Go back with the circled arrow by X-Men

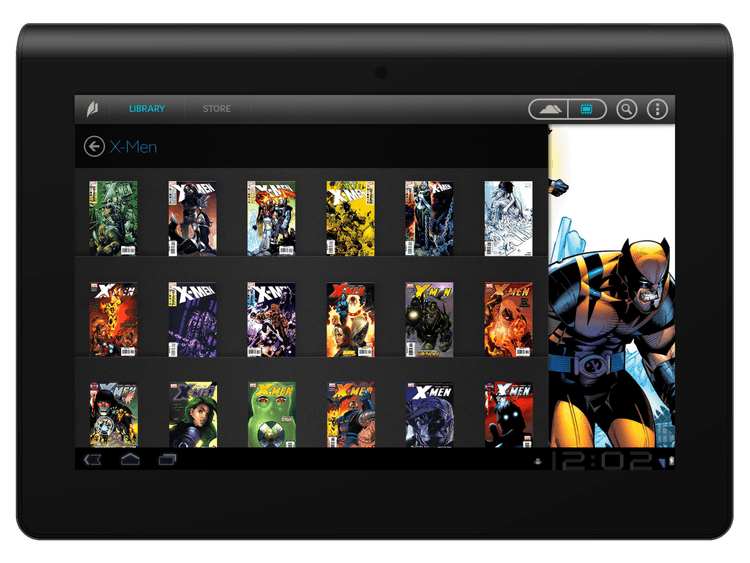tap(94, 146)
